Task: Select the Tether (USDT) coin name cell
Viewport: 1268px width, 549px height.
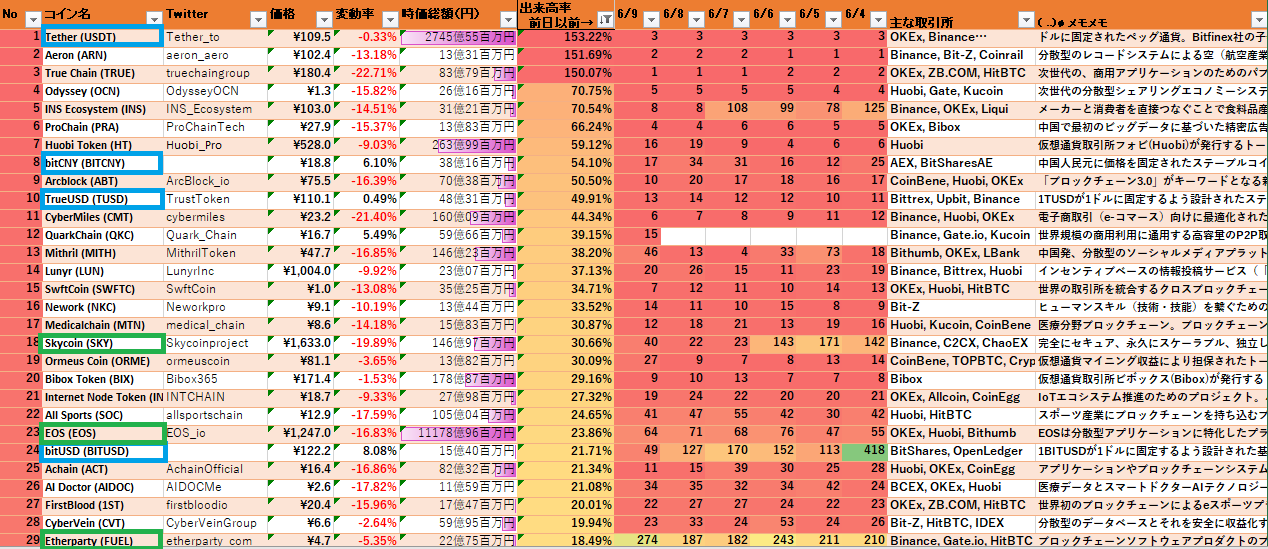Action: (101, 37)
